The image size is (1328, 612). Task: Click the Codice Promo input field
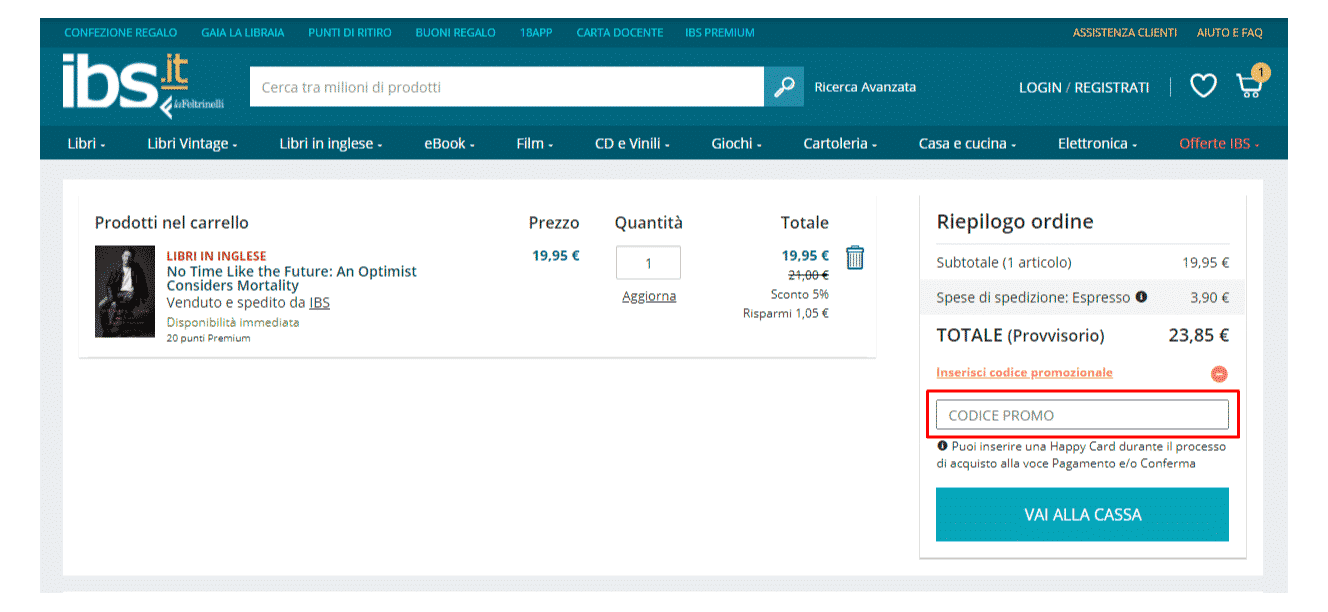click(1082, 415)
